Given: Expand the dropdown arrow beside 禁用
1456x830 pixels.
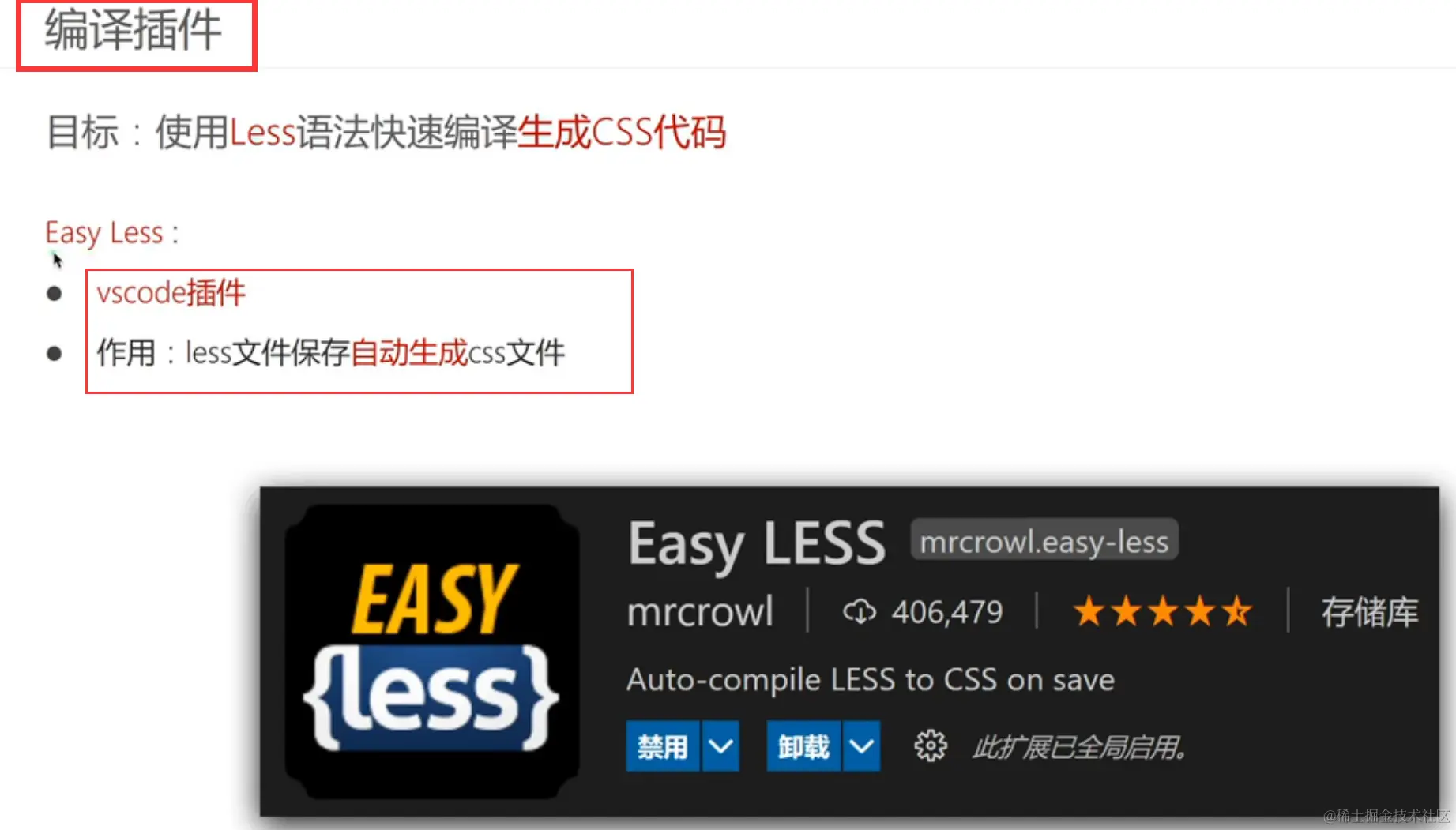Looking at the screenshot, I should click(x=720, y=745).
